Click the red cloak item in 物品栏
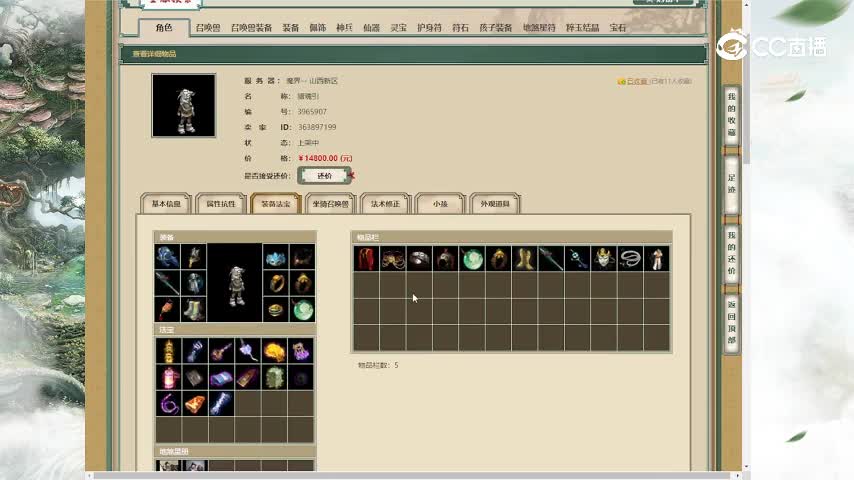This screenshot has width=854, height=480. pos(367,258)
